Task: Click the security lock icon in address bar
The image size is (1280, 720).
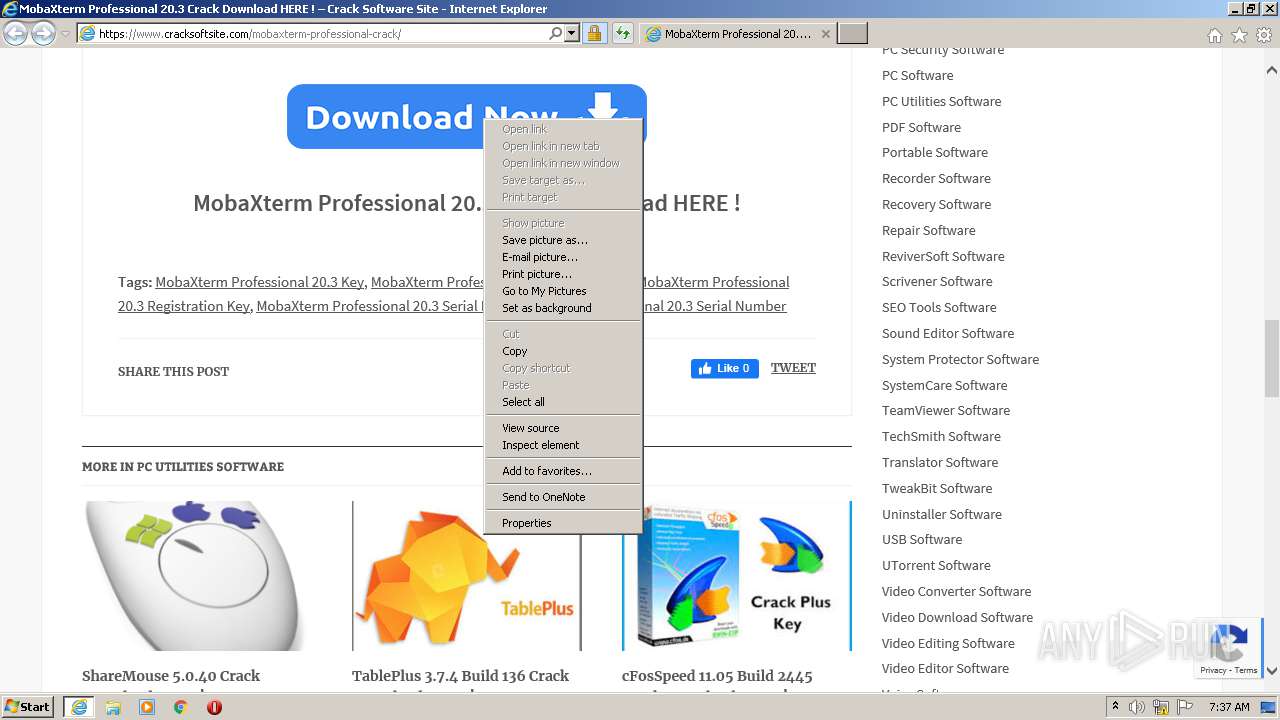Action: [594, 34]
